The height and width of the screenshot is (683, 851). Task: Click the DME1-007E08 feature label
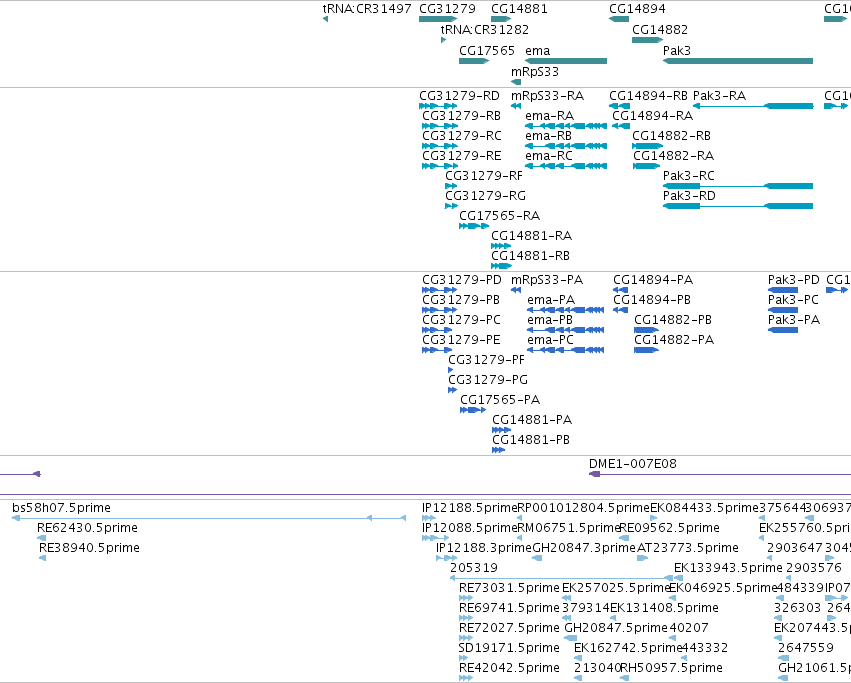(633, 464)
